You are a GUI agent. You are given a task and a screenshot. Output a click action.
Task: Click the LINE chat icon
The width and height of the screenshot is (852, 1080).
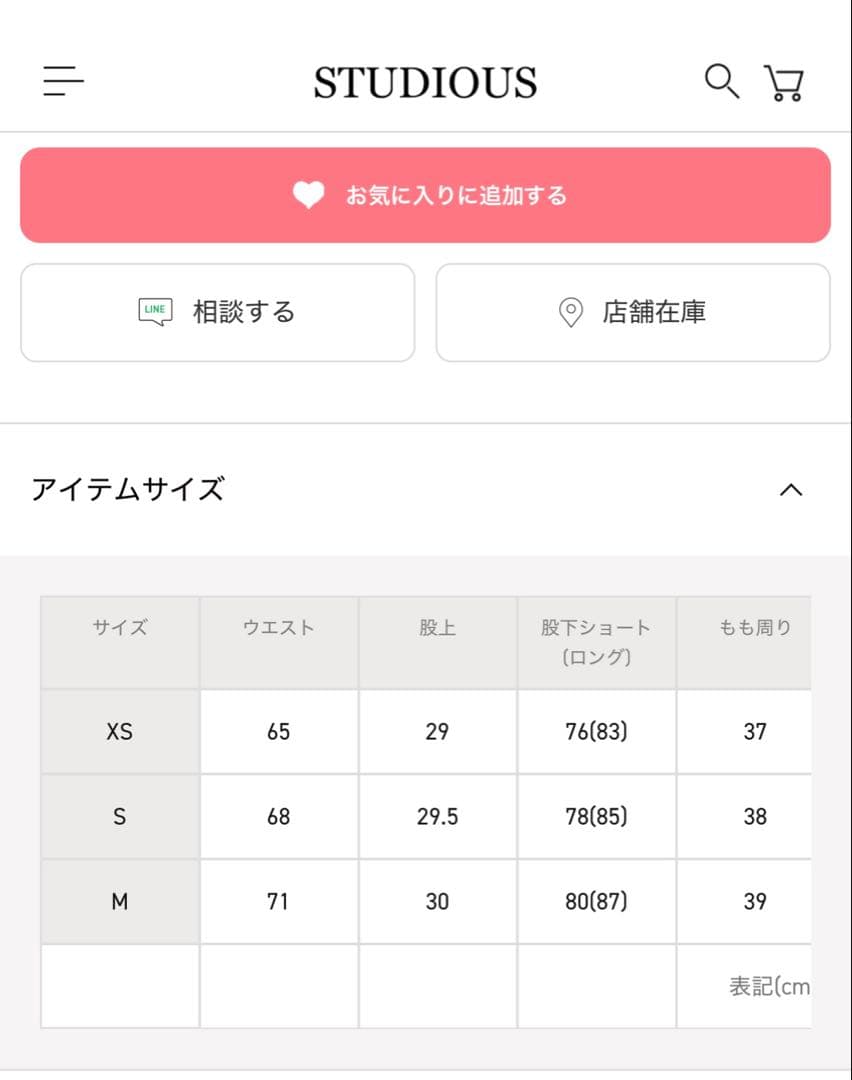click(x=155, y=312)
